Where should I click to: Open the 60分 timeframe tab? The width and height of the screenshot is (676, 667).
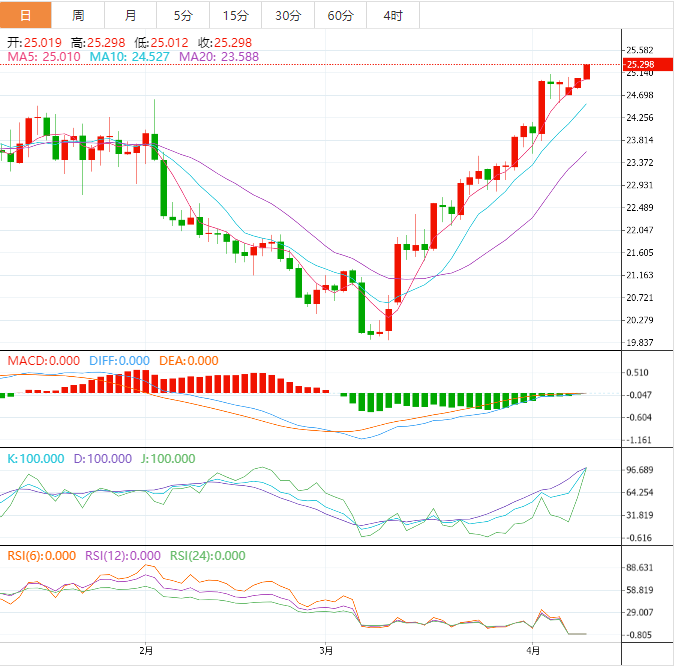point(341,16)
